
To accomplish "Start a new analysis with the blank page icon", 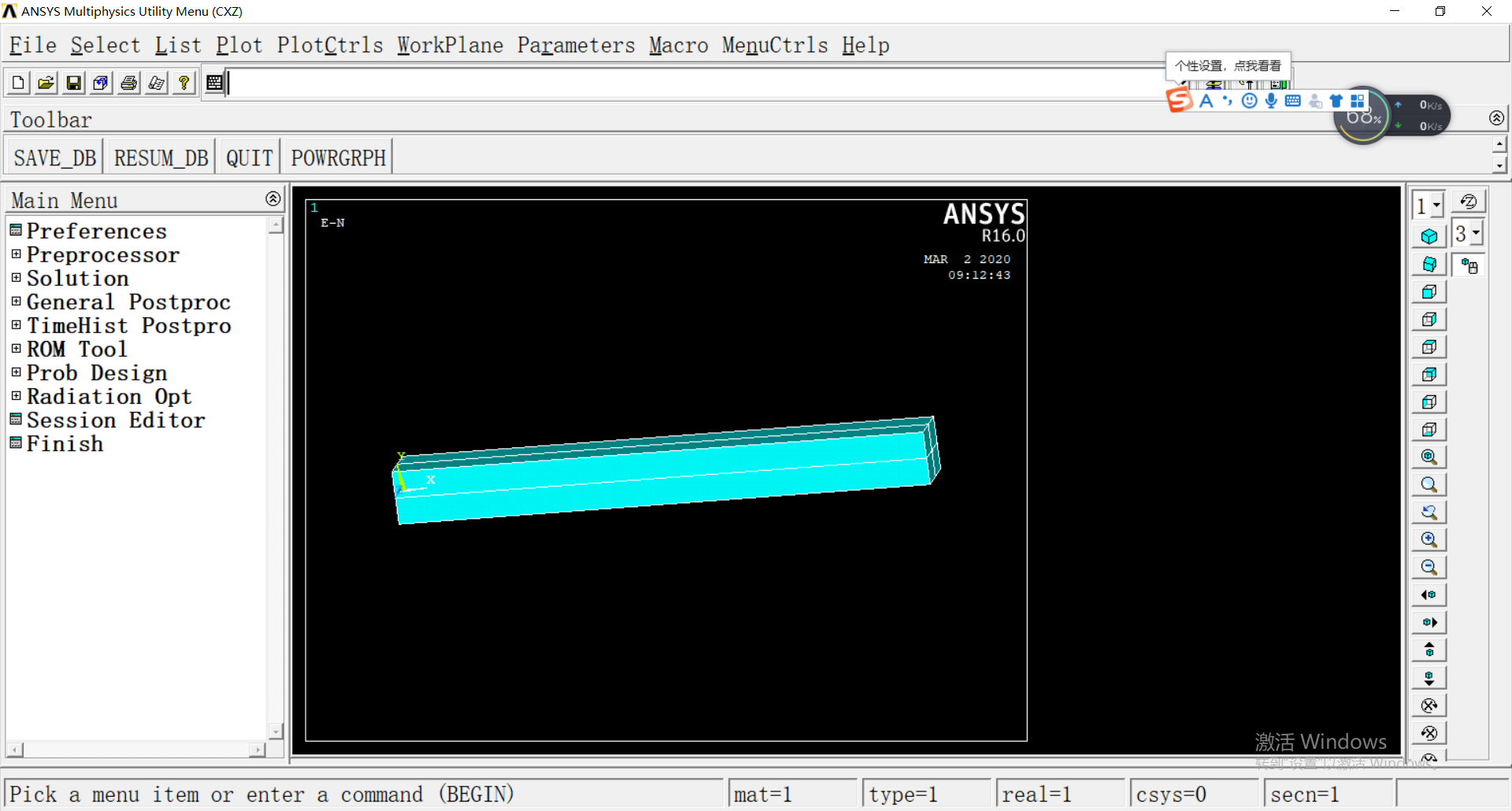I will click(17, 82).
